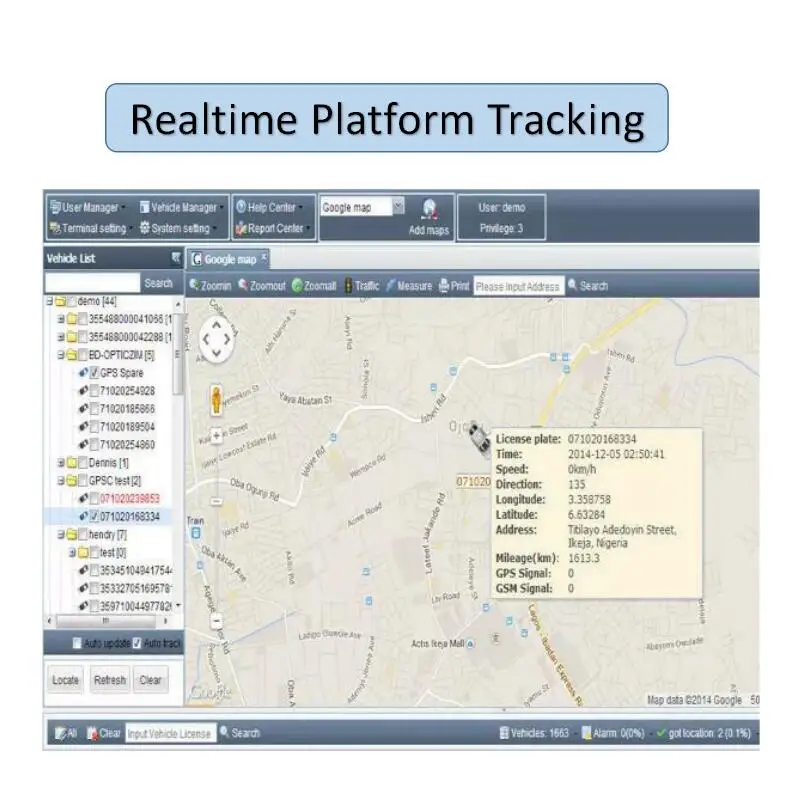This screenshot has width=800, height=799.
Task: Uncheck the 071020168334 vehicle checkbox
Action: [94, 517]
